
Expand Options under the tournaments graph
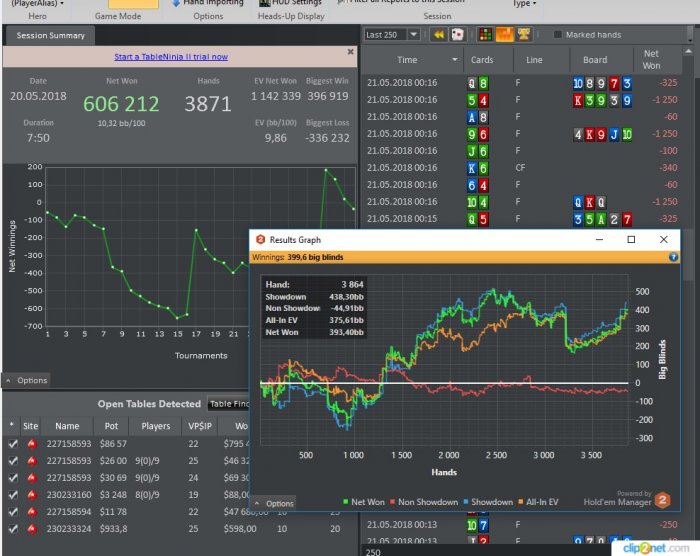(26, 380)
